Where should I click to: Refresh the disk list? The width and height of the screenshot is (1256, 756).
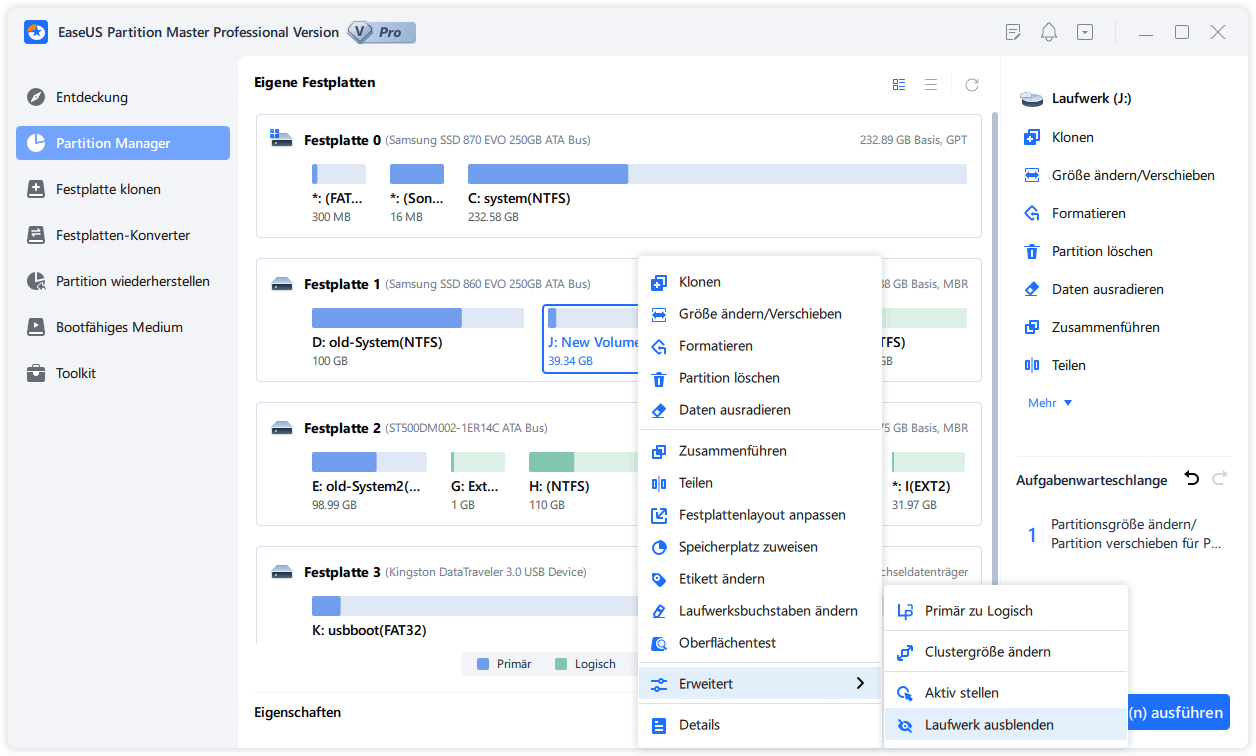coord(971,85)
